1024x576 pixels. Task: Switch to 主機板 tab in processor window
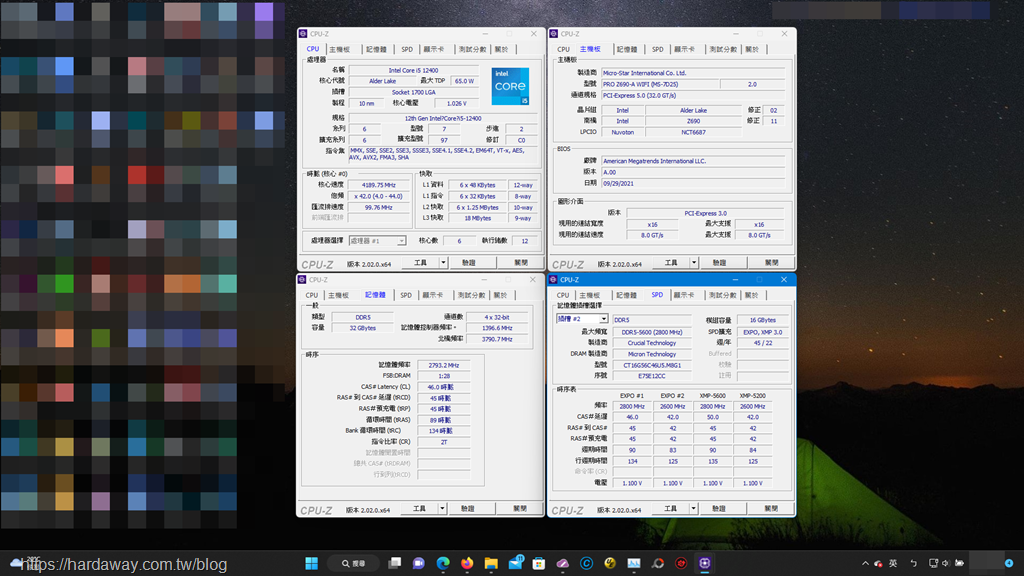340,50
